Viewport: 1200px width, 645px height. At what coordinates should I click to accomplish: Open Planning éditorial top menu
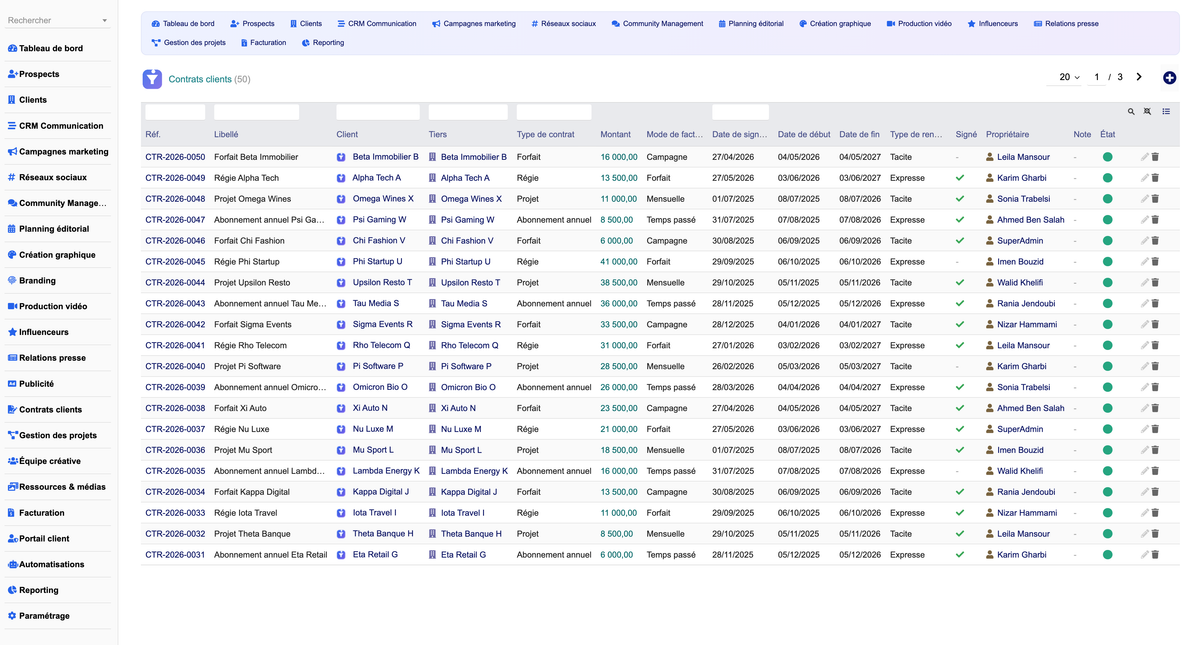click(751, 24)
